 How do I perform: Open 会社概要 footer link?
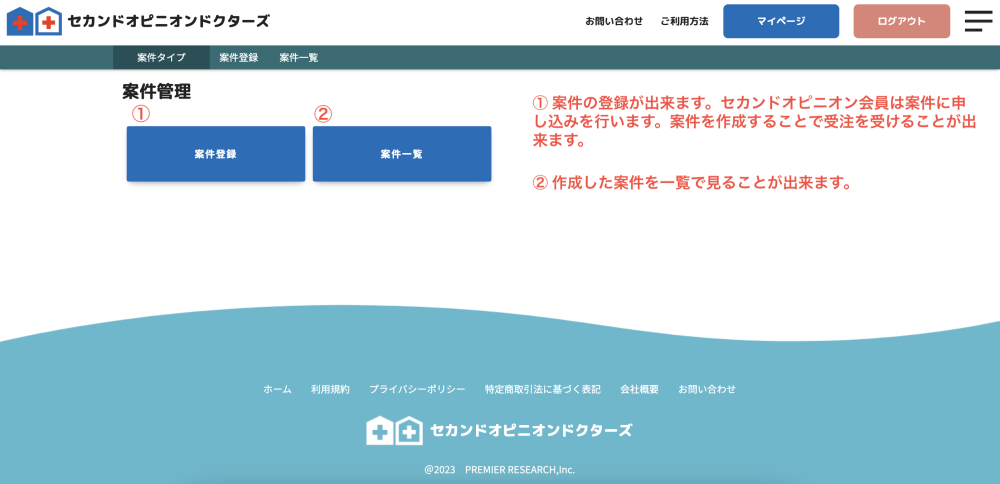(639, 389)
